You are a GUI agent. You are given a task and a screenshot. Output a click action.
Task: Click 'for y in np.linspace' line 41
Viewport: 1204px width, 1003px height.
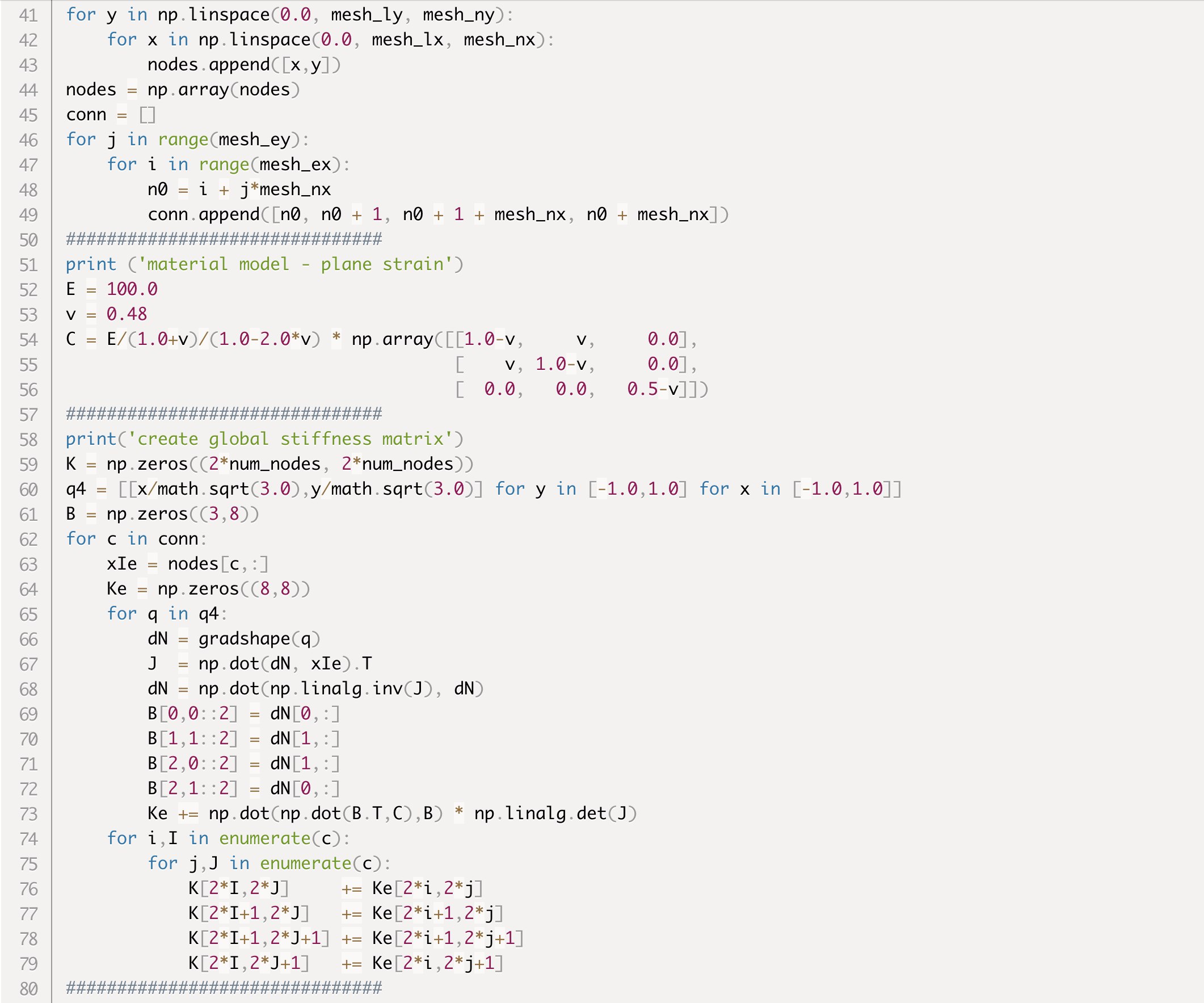(289, 15)
